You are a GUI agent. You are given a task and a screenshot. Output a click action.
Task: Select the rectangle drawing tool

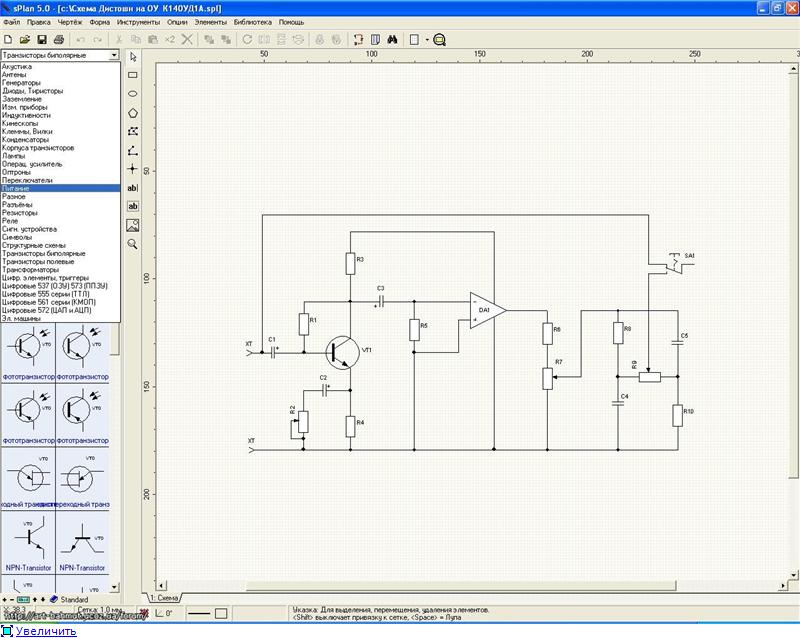(133, 74)
